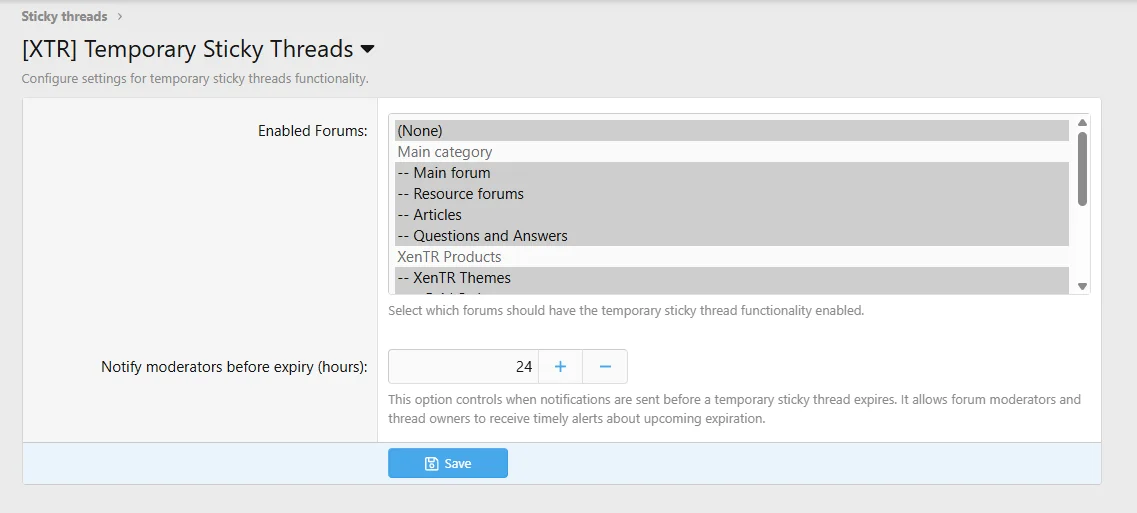
Task: Open the Temporary Sticky Threads title dropdown
Action: (x=367, y=49)
